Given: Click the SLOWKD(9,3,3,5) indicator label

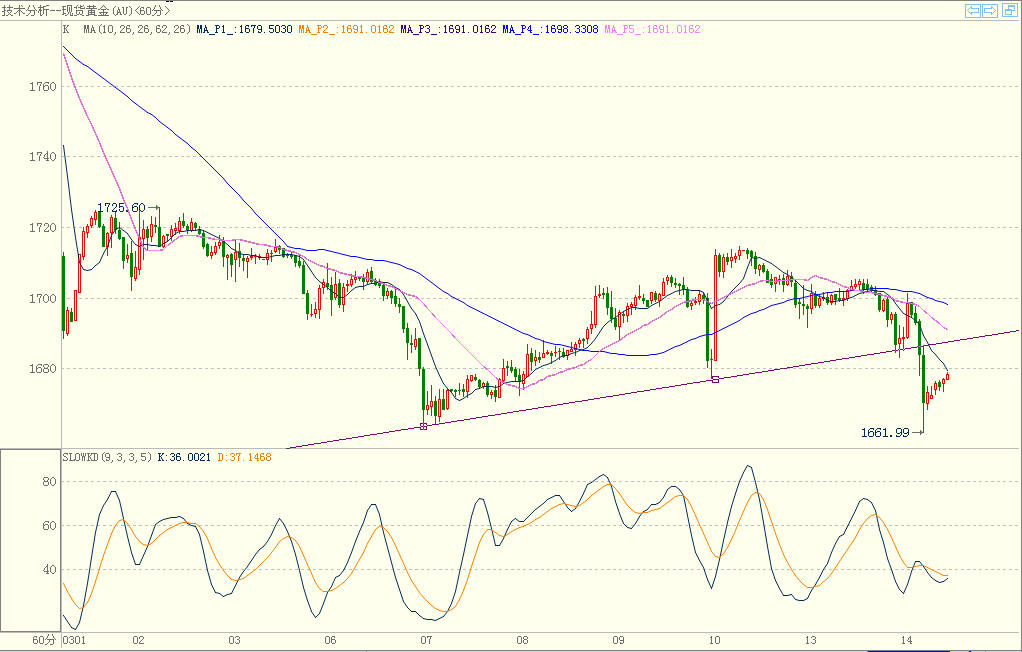Looking at the screenshot, I should coord(108,458).
